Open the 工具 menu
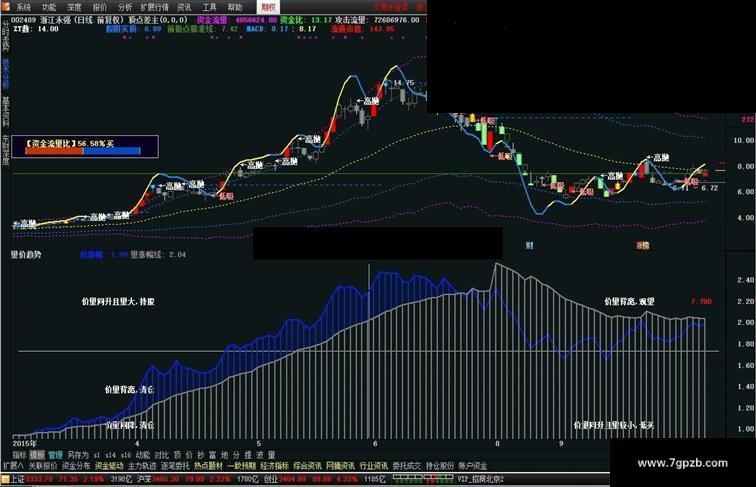The image size is (756, 487). (210, 7)
